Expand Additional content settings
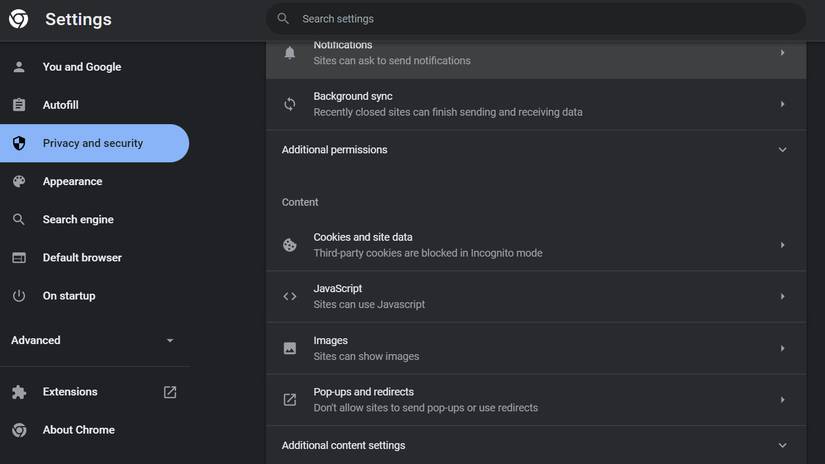 [x=782, y=446]
